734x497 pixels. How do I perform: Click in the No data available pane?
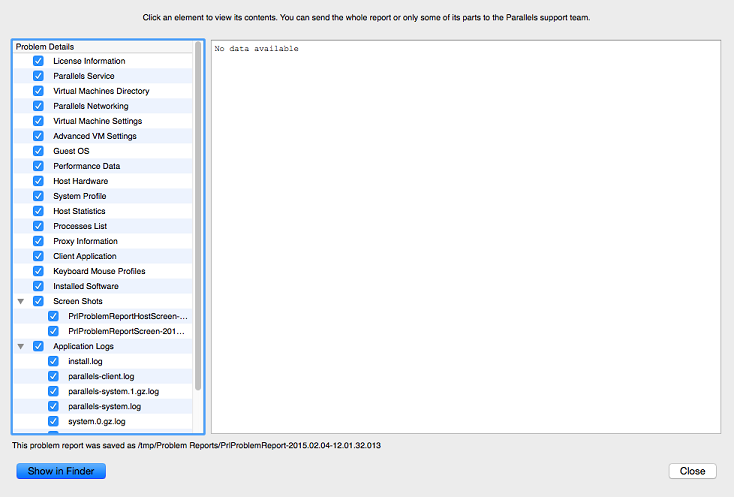coord(466,237)
